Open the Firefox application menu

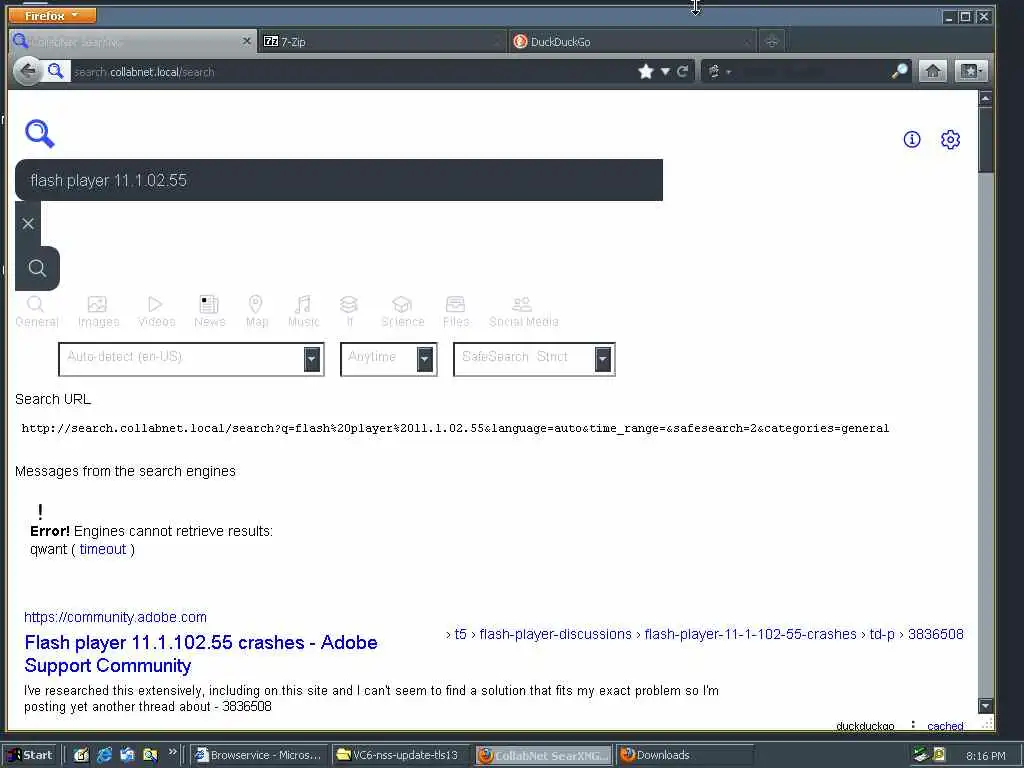click(x=52, y=15)
